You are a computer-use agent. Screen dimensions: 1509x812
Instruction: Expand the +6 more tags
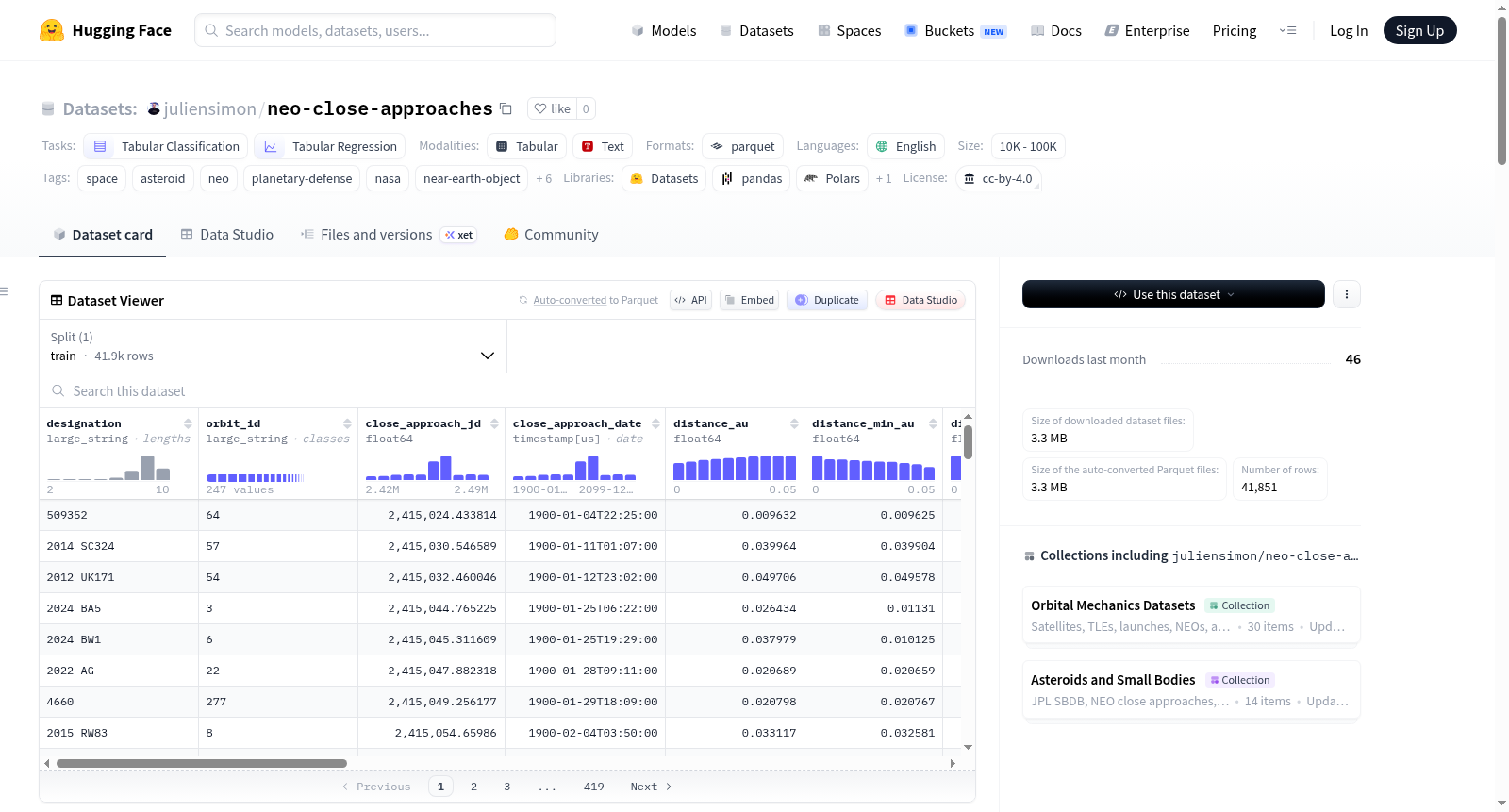coord(544,178)
